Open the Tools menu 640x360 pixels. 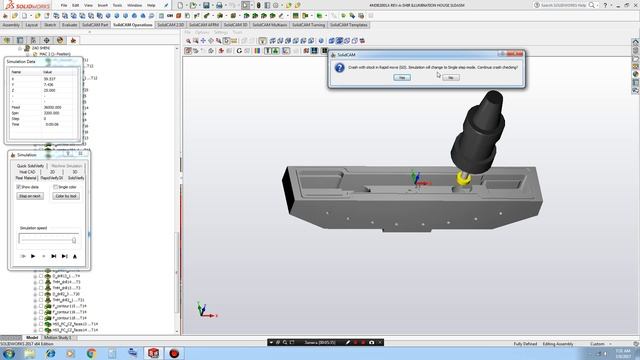click(x=118, y=5)
